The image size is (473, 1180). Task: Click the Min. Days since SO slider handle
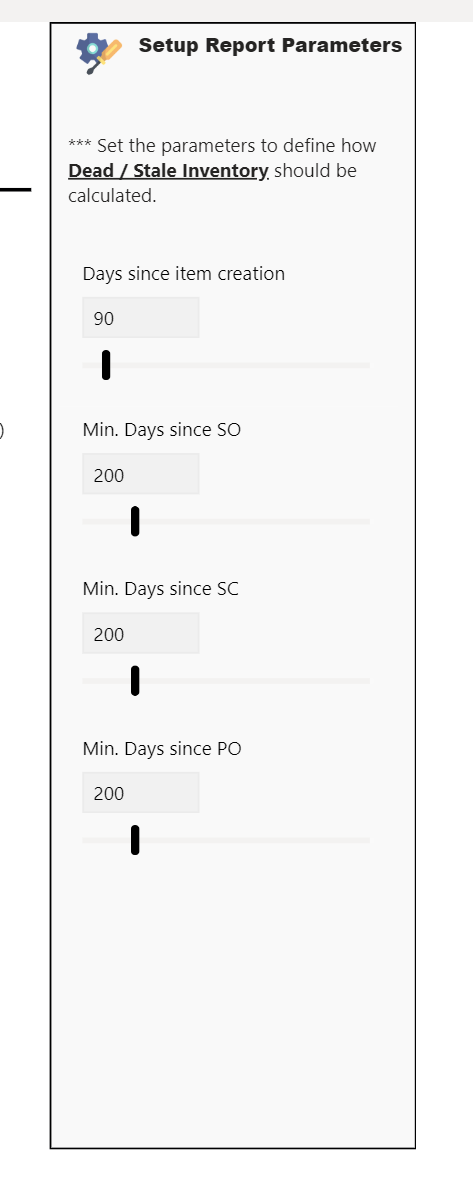[135, 522]
